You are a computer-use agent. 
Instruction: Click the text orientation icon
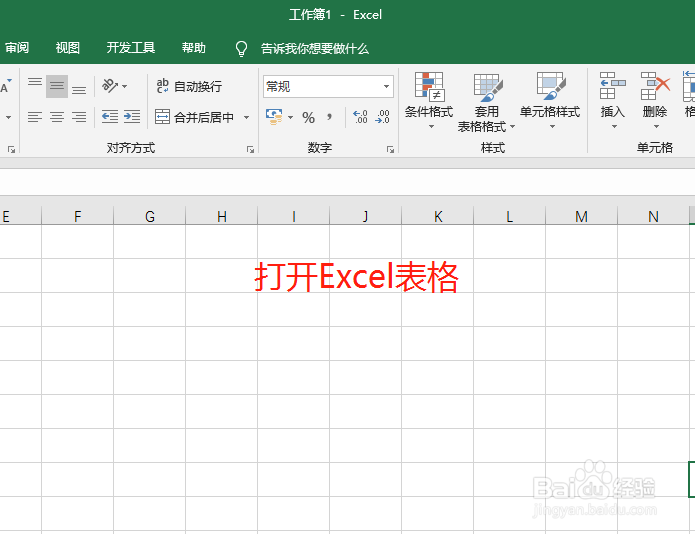109,86
